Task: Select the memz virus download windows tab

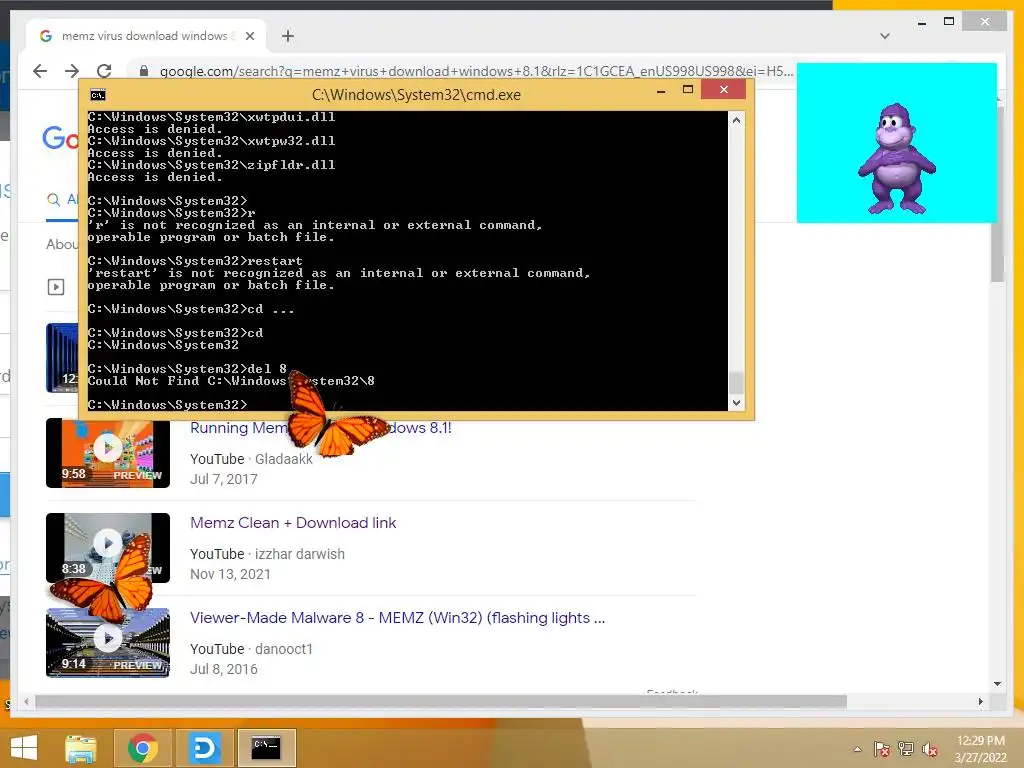Action: coord(145,36)
